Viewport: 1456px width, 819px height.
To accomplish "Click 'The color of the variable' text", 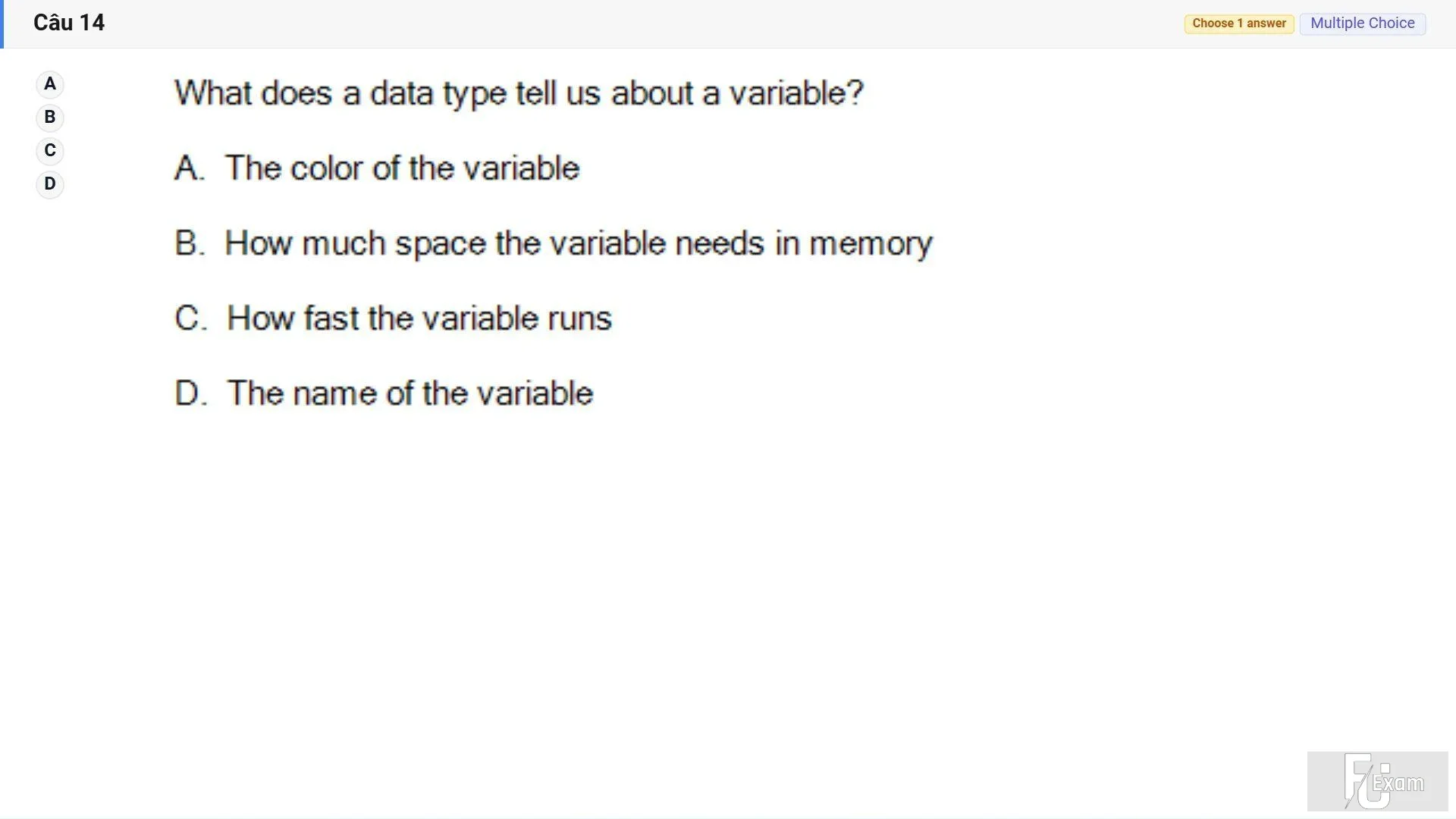I will coord(402,168).
